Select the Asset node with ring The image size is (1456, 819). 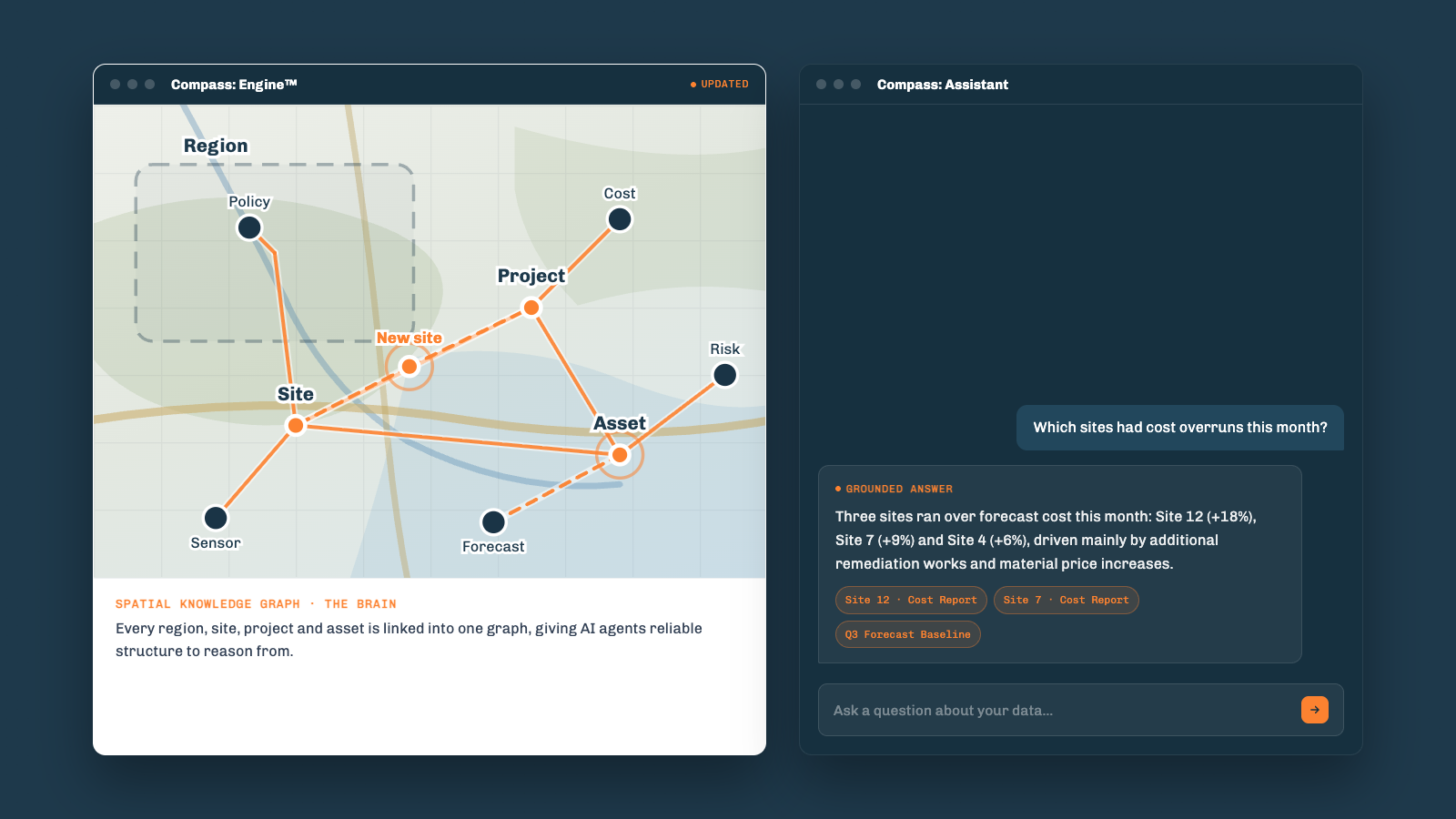click(620, 455)
